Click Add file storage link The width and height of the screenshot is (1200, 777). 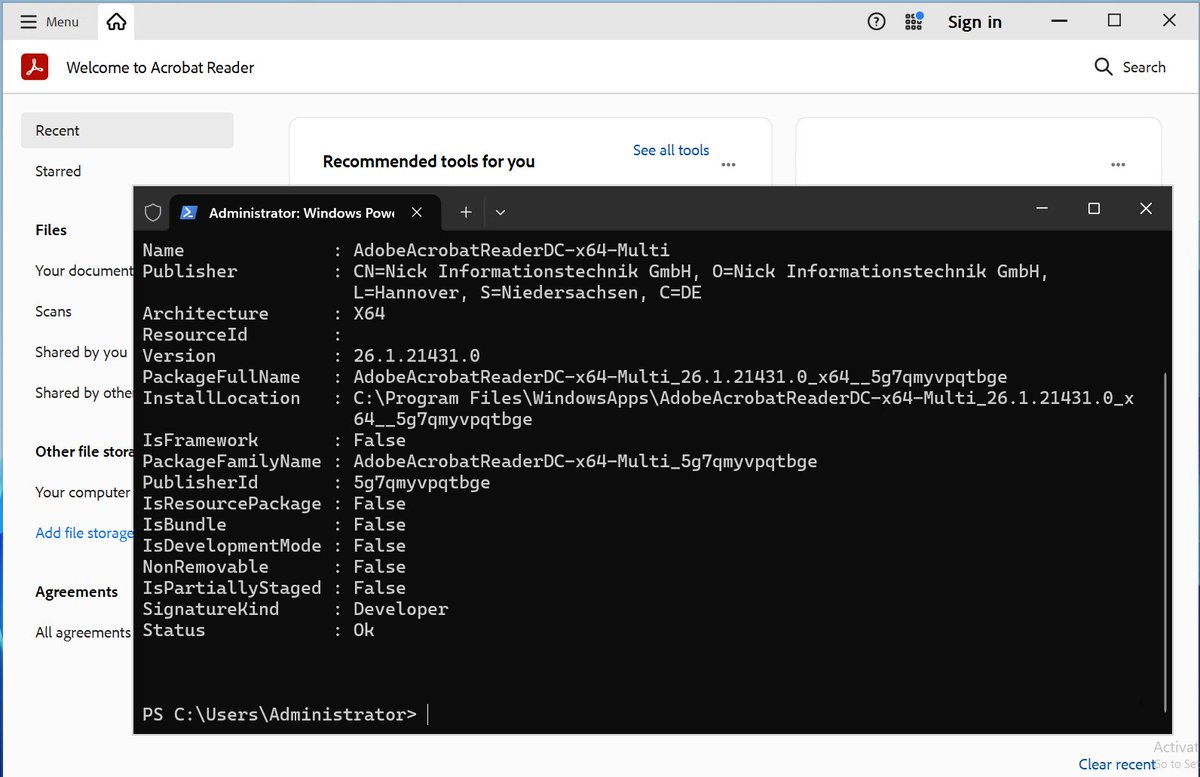[84, 533]
